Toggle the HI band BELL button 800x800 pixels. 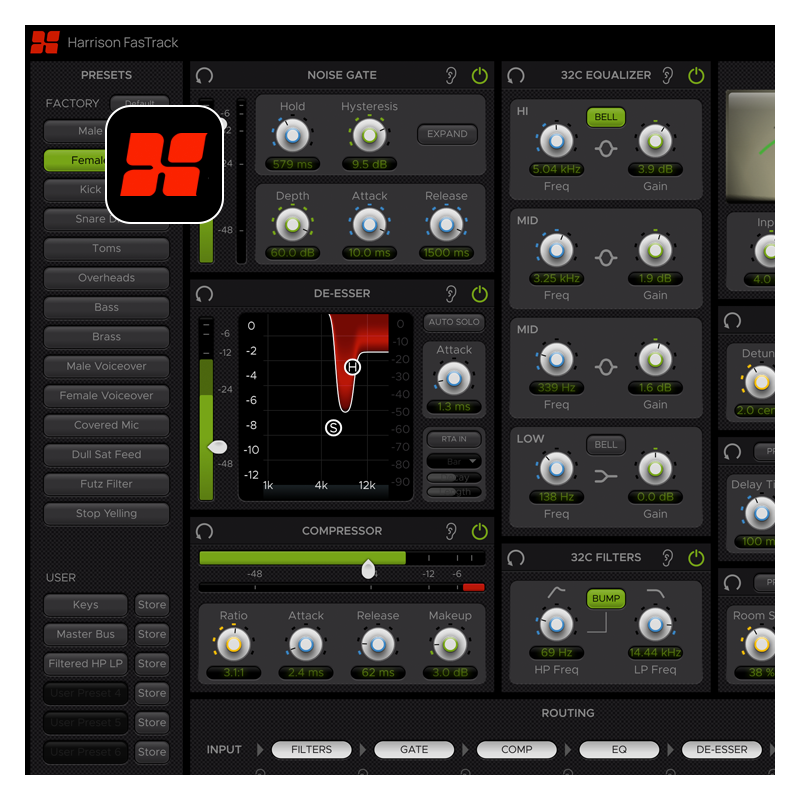[x=606, y=117]
